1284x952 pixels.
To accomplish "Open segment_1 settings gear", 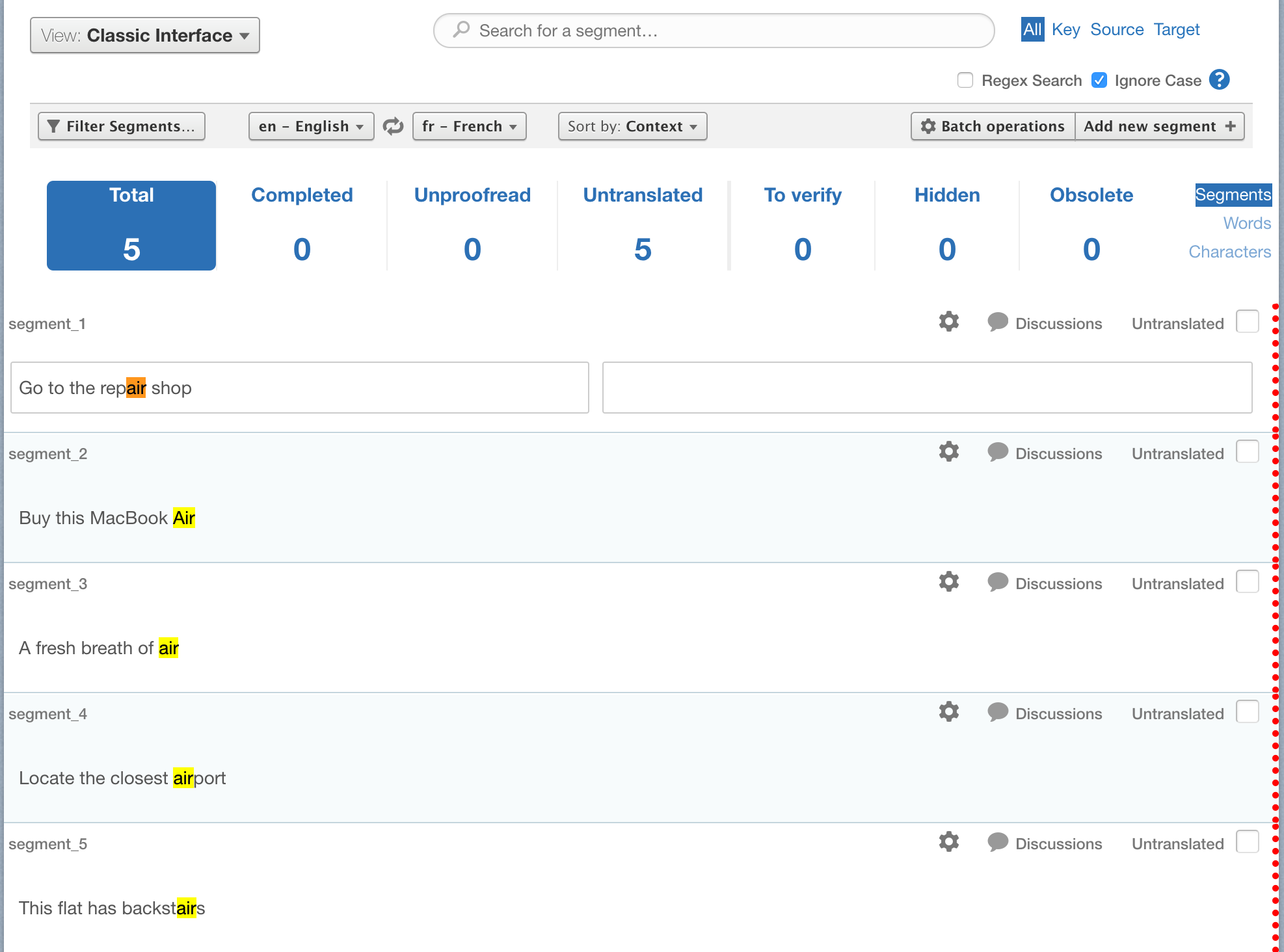I will click(948, 322).
